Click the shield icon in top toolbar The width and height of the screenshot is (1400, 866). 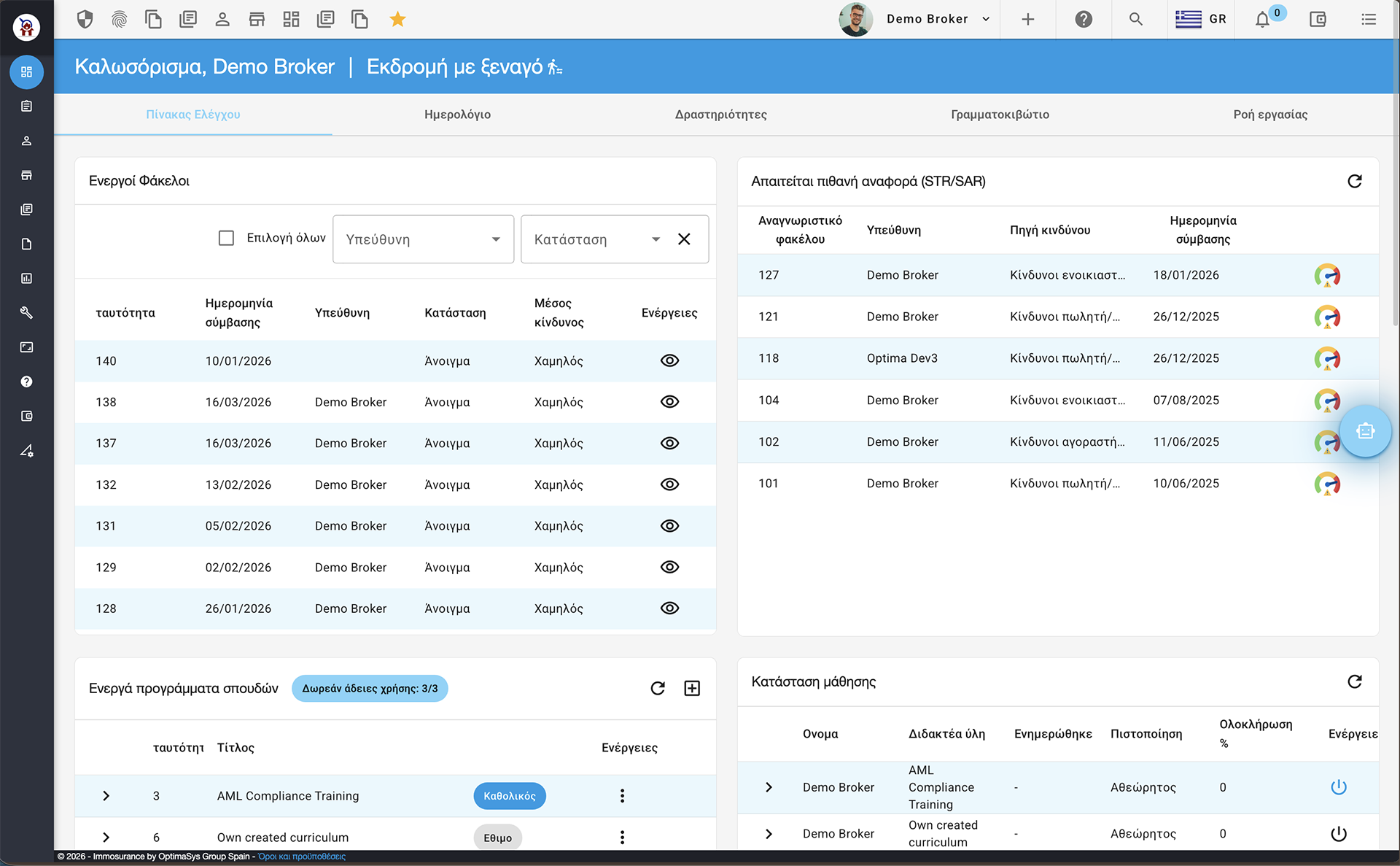pos(85,19)
